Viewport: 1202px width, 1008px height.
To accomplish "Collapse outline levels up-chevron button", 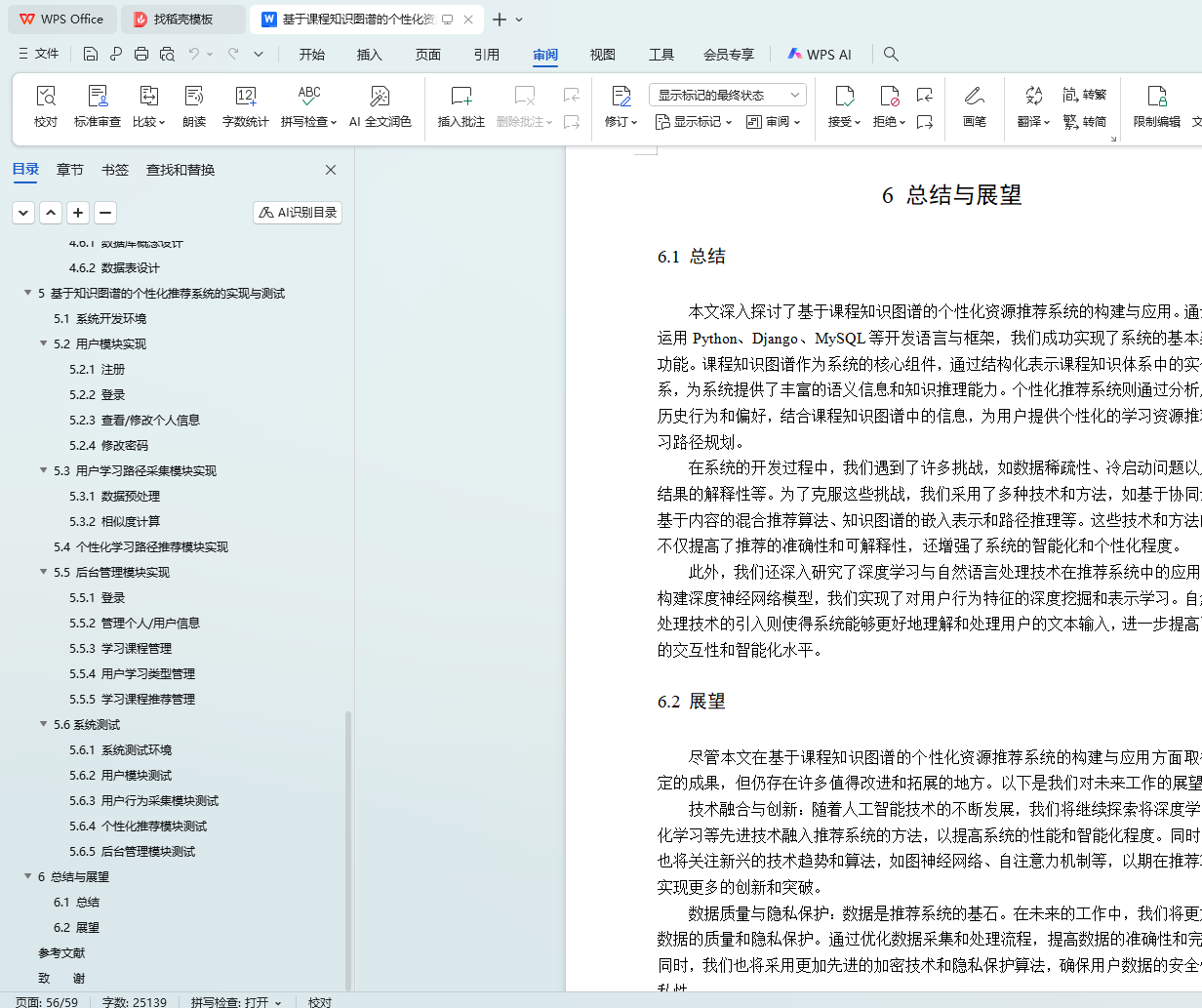I will click(x=51, y=212).
